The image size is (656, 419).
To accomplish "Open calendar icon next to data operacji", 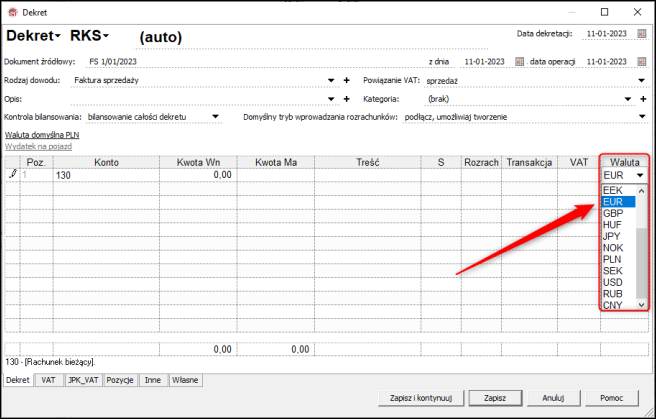I will (x=641, y=61).
